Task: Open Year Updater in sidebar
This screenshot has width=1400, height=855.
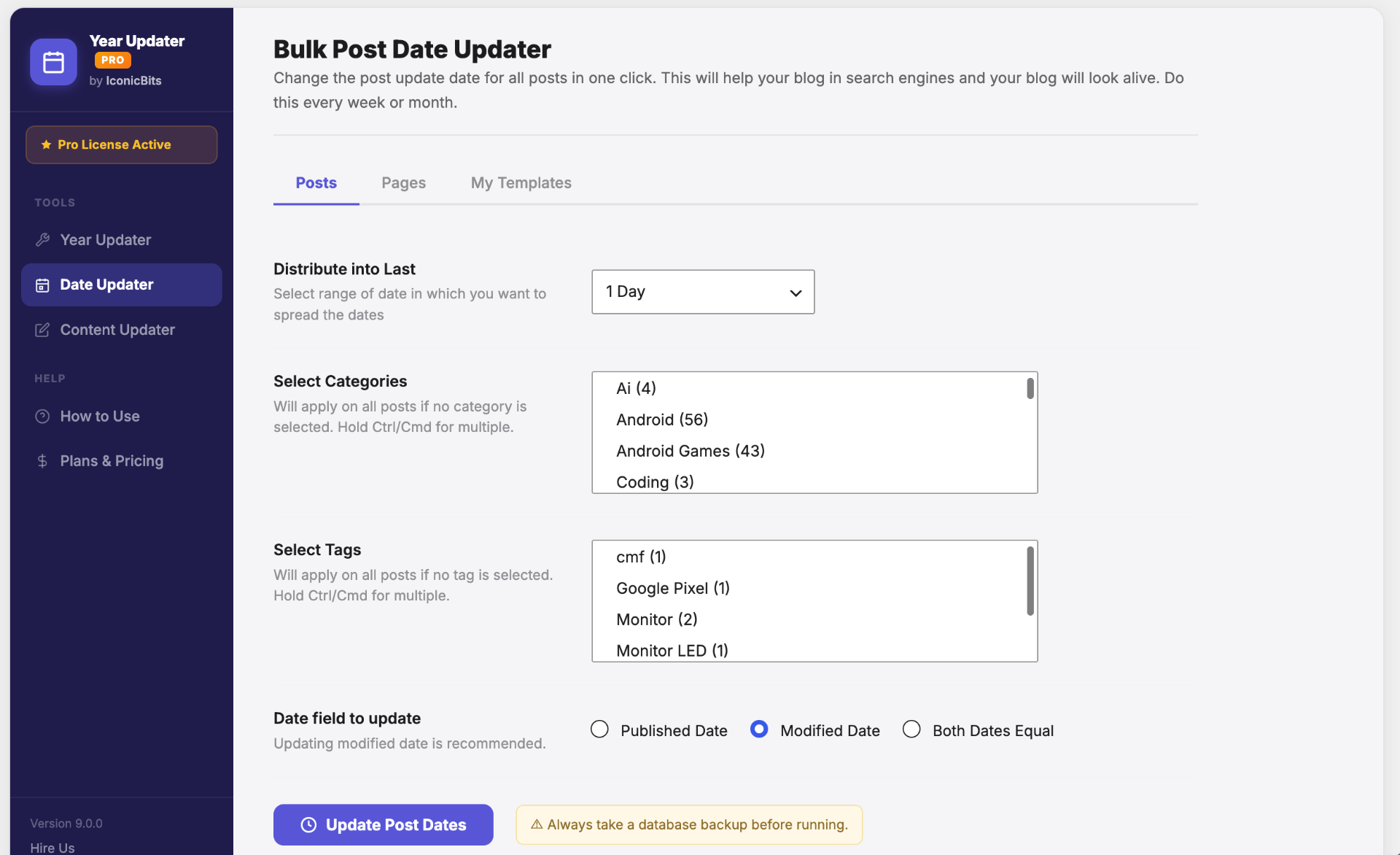Action: pyautogui.click(x=121, y=240)
